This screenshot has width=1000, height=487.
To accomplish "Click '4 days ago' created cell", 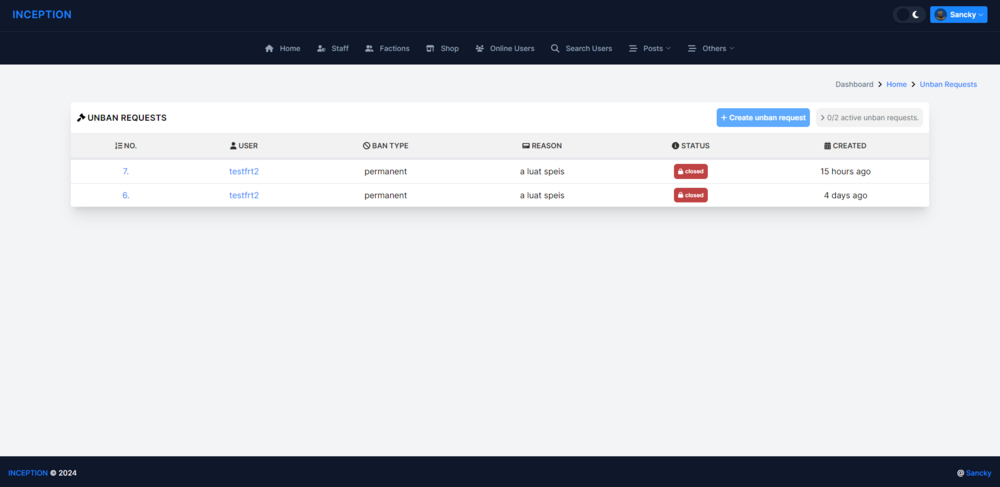I will click(x=845, y=195).
